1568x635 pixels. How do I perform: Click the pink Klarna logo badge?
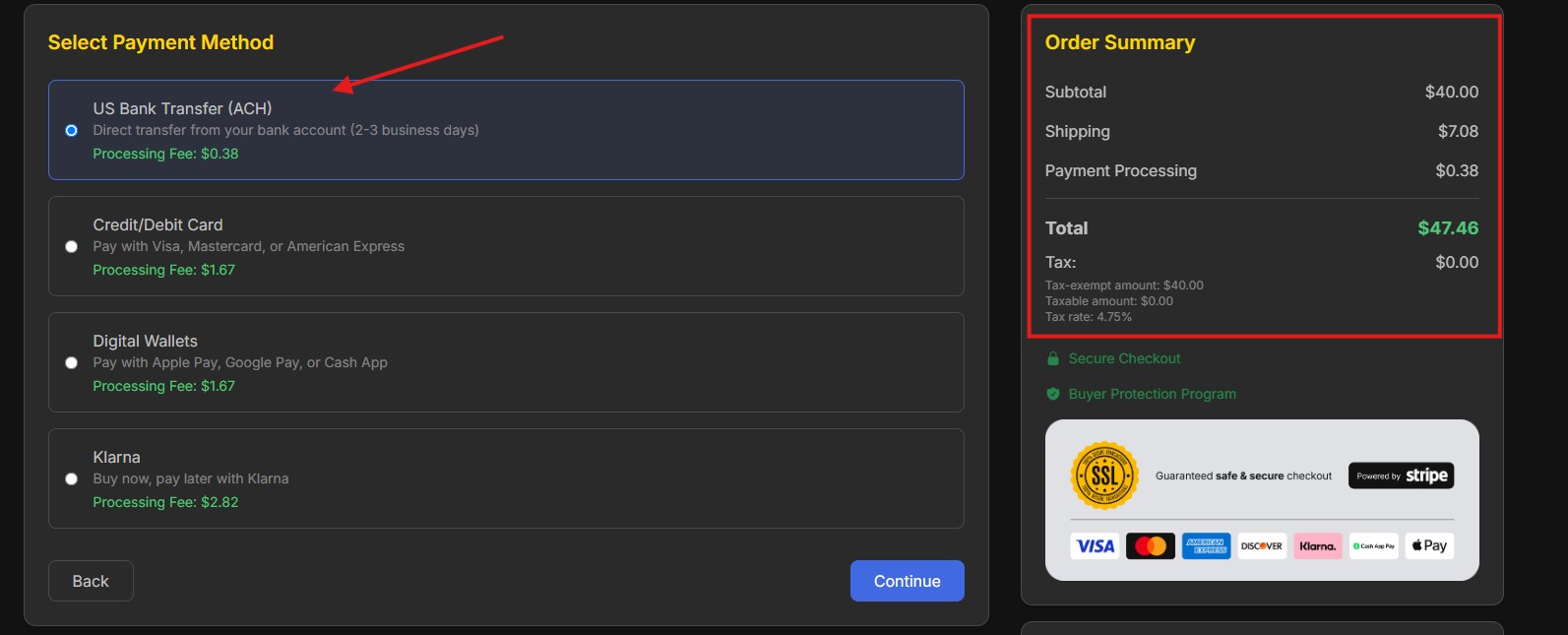click(1318, 545)
